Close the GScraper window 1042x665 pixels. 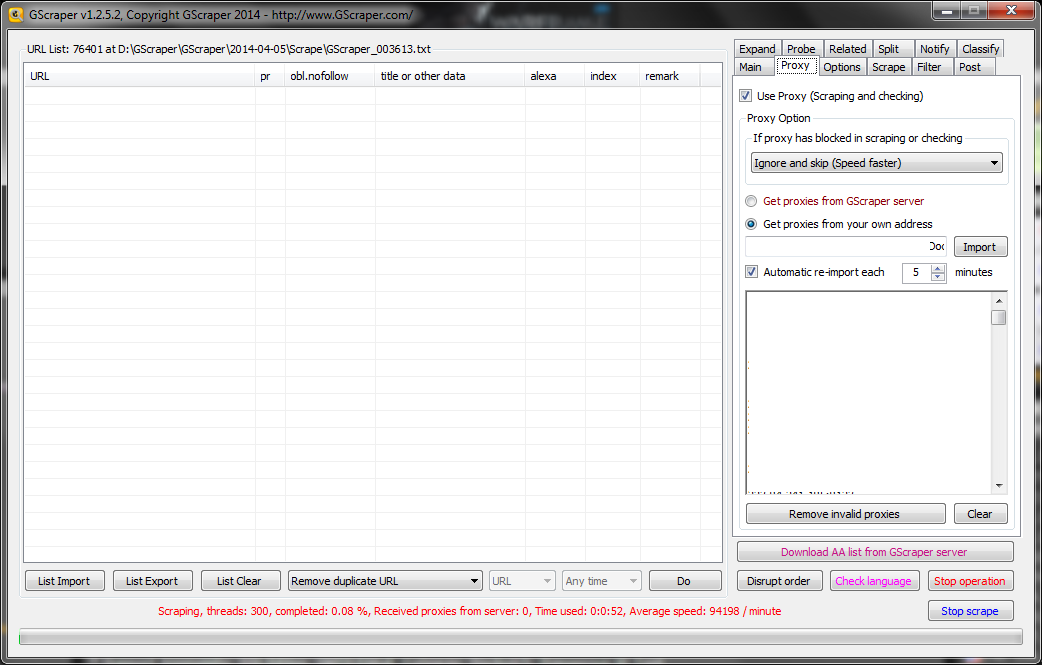pos(1011,11)
